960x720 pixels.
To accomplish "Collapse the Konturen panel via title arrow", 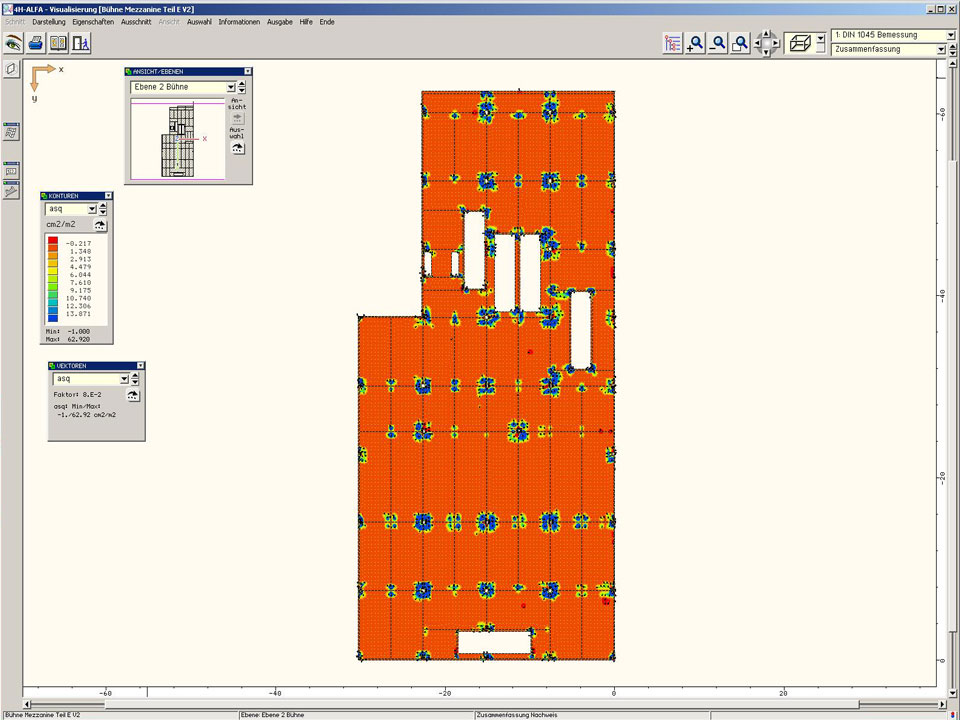I will [x=107, y=196].
